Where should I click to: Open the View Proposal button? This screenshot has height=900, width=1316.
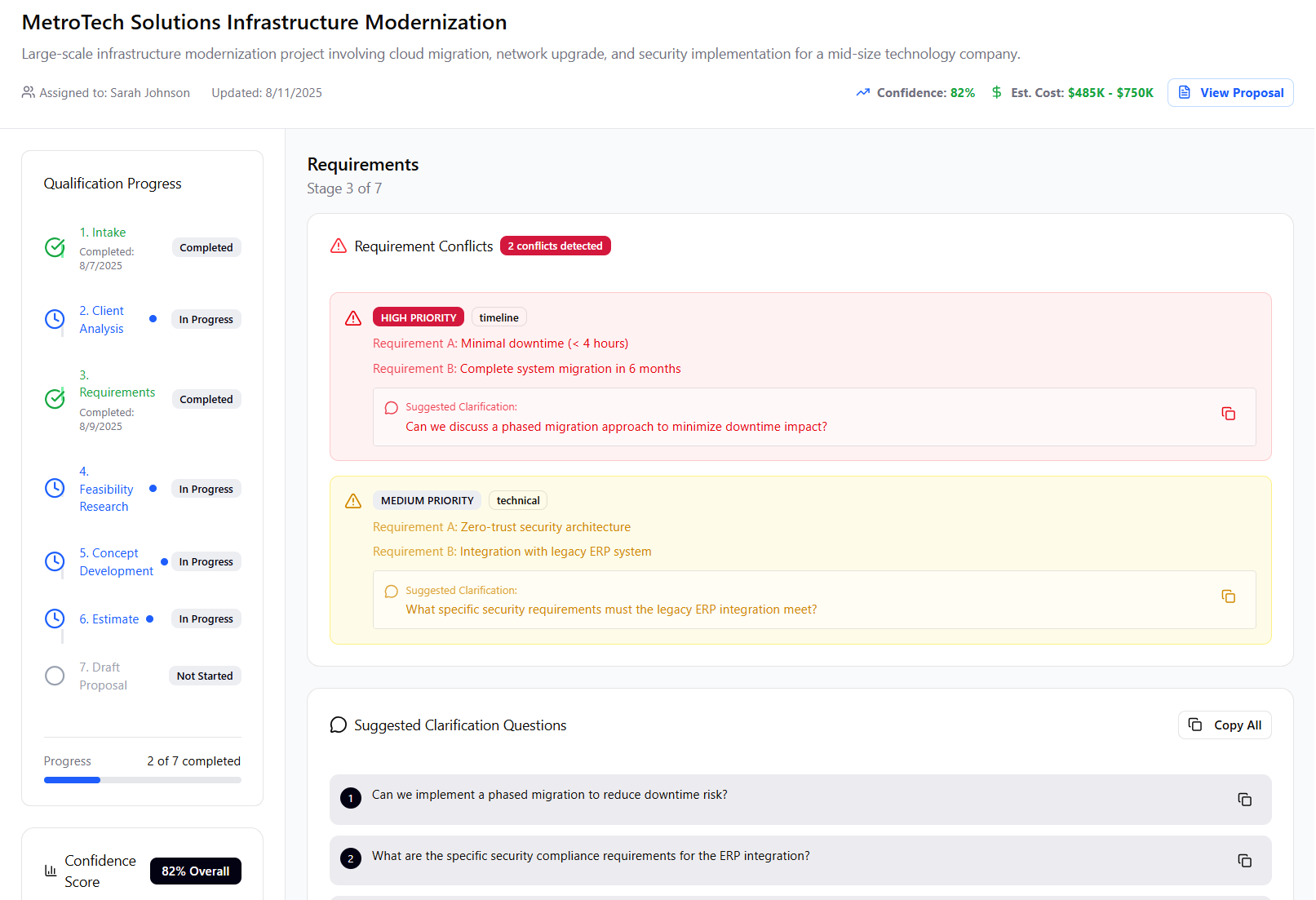(x=1230, y=93)
